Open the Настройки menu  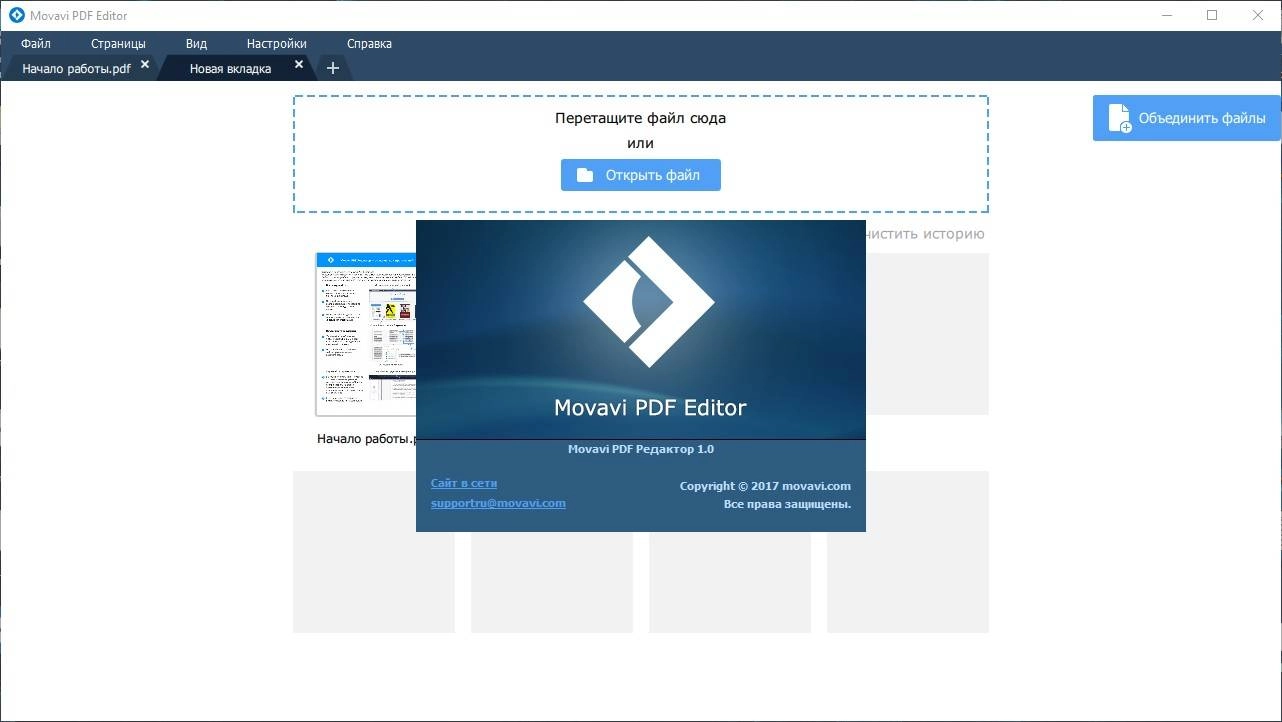(x=276, y=44)
